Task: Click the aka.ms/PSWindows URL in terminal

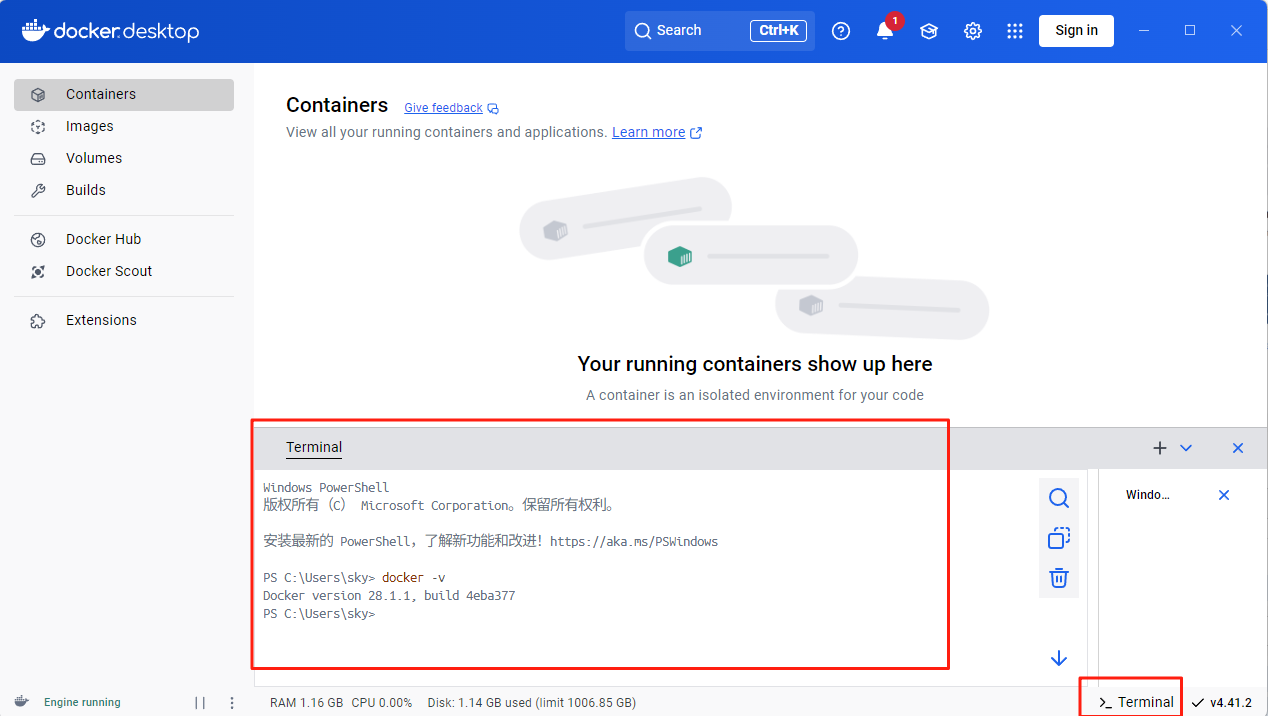Action: click(634, 541)
